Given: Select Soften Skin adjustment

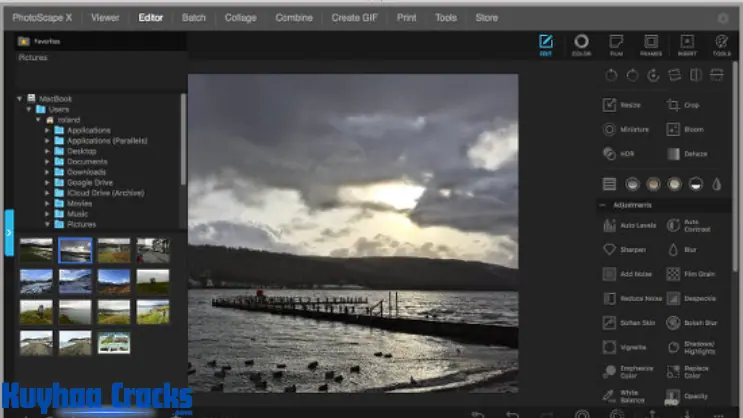Looking at the screenshot, I should (629, 323).
